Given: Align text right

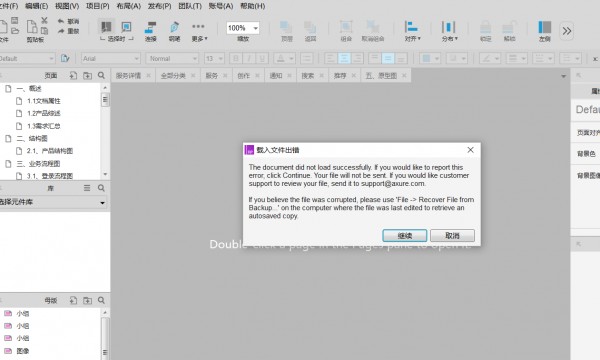Looking at the screenshot, I should click(357, 59).
